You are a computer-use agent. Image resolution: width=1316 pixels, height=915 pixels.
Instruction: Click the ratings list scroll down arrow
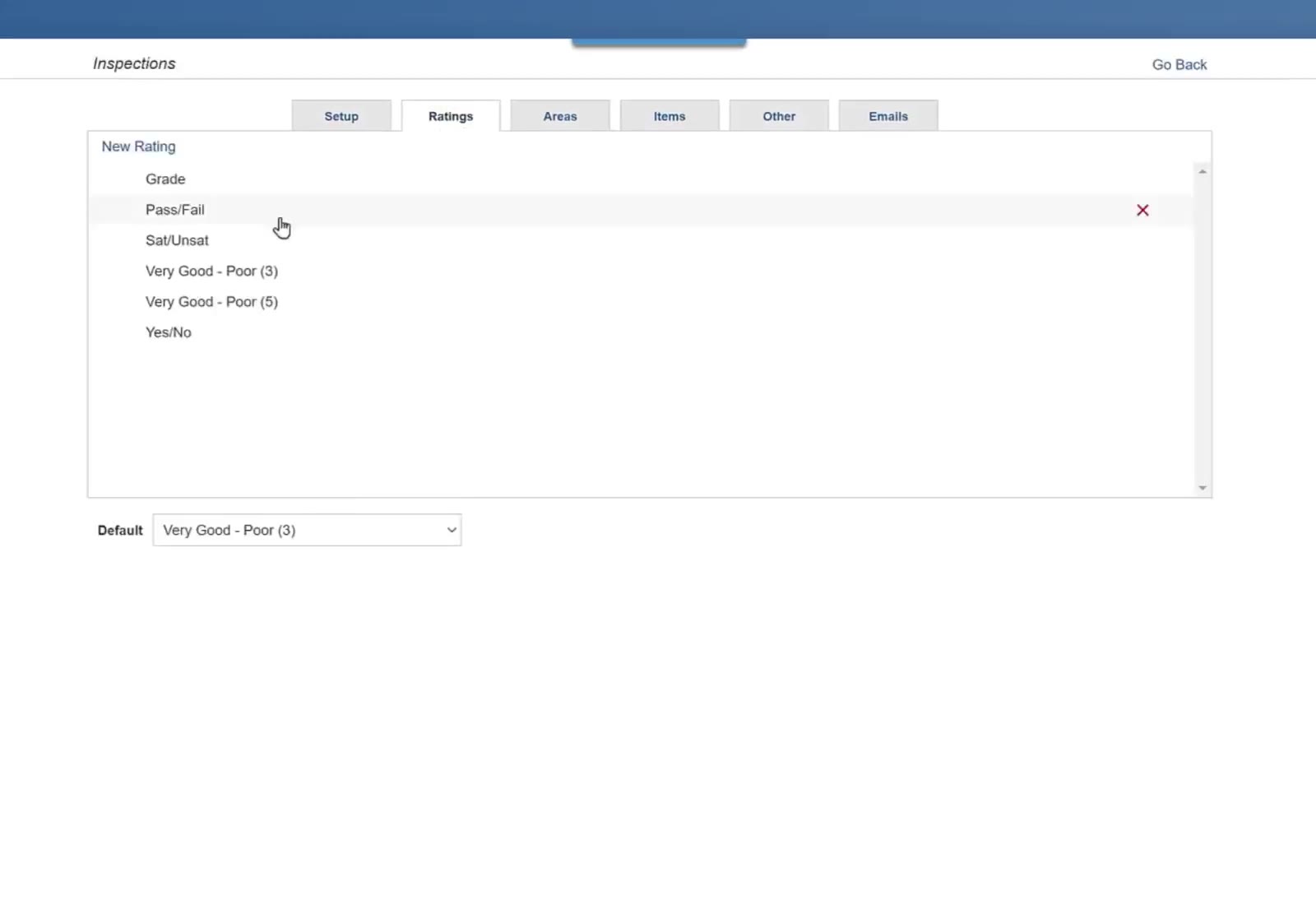tap(1202, 488)
